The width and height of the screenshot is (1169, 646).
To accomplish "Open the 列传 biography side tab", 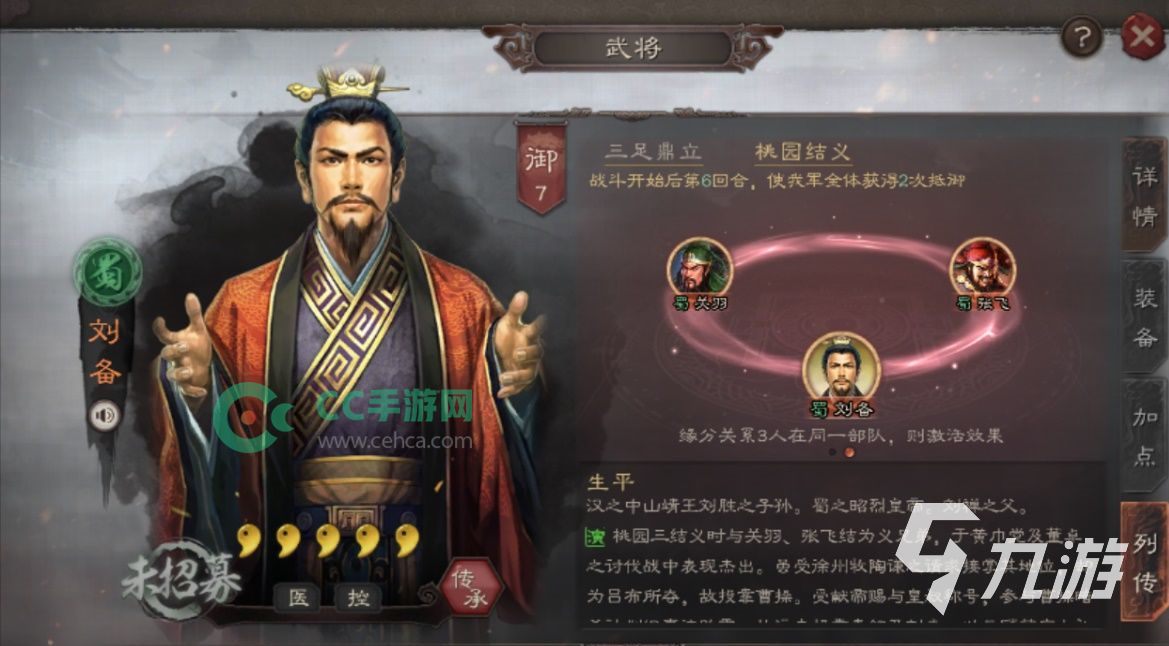I will 1144,559.
